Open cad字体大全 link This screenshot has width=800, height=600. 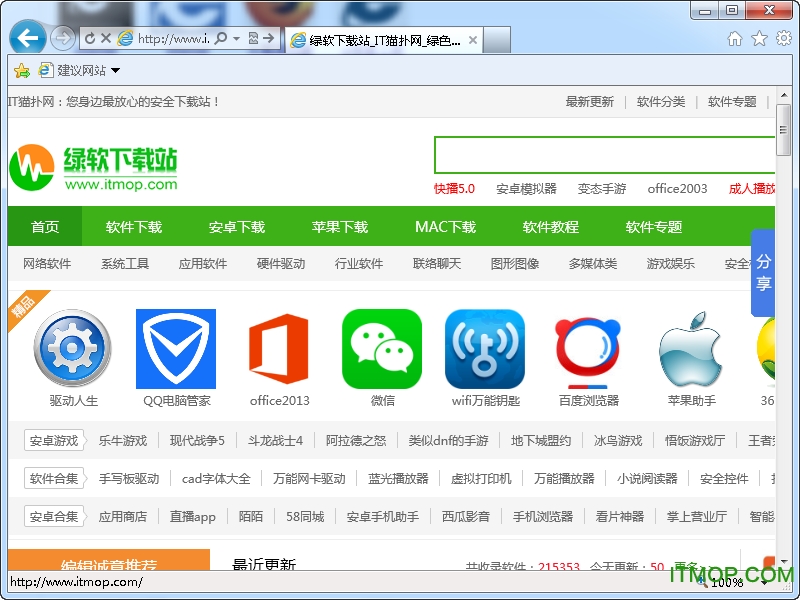coord(216,479)
